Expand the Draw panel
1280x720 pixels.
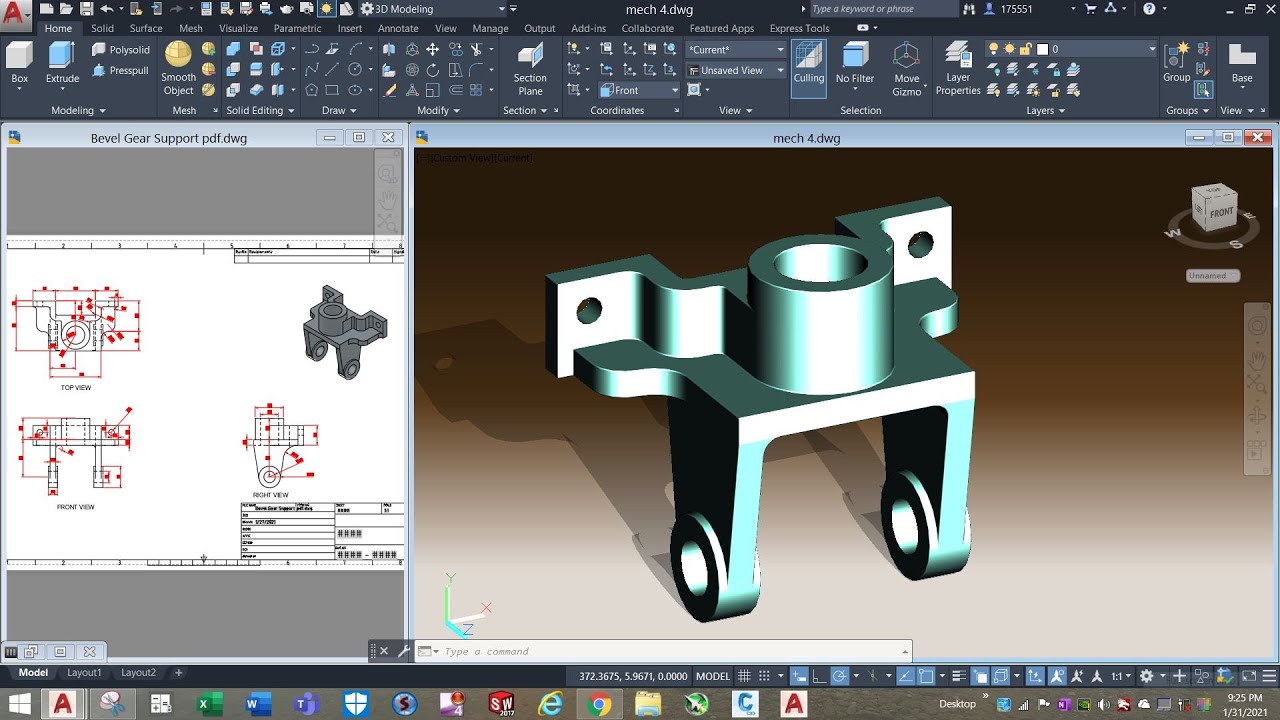339,111
